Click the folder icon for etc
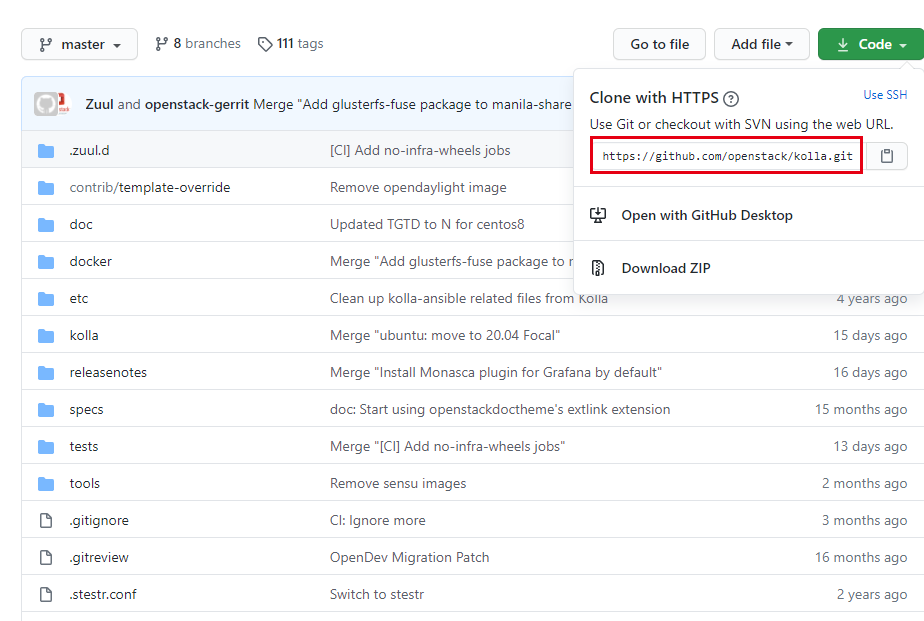924x621 pixels. [46, 299]
